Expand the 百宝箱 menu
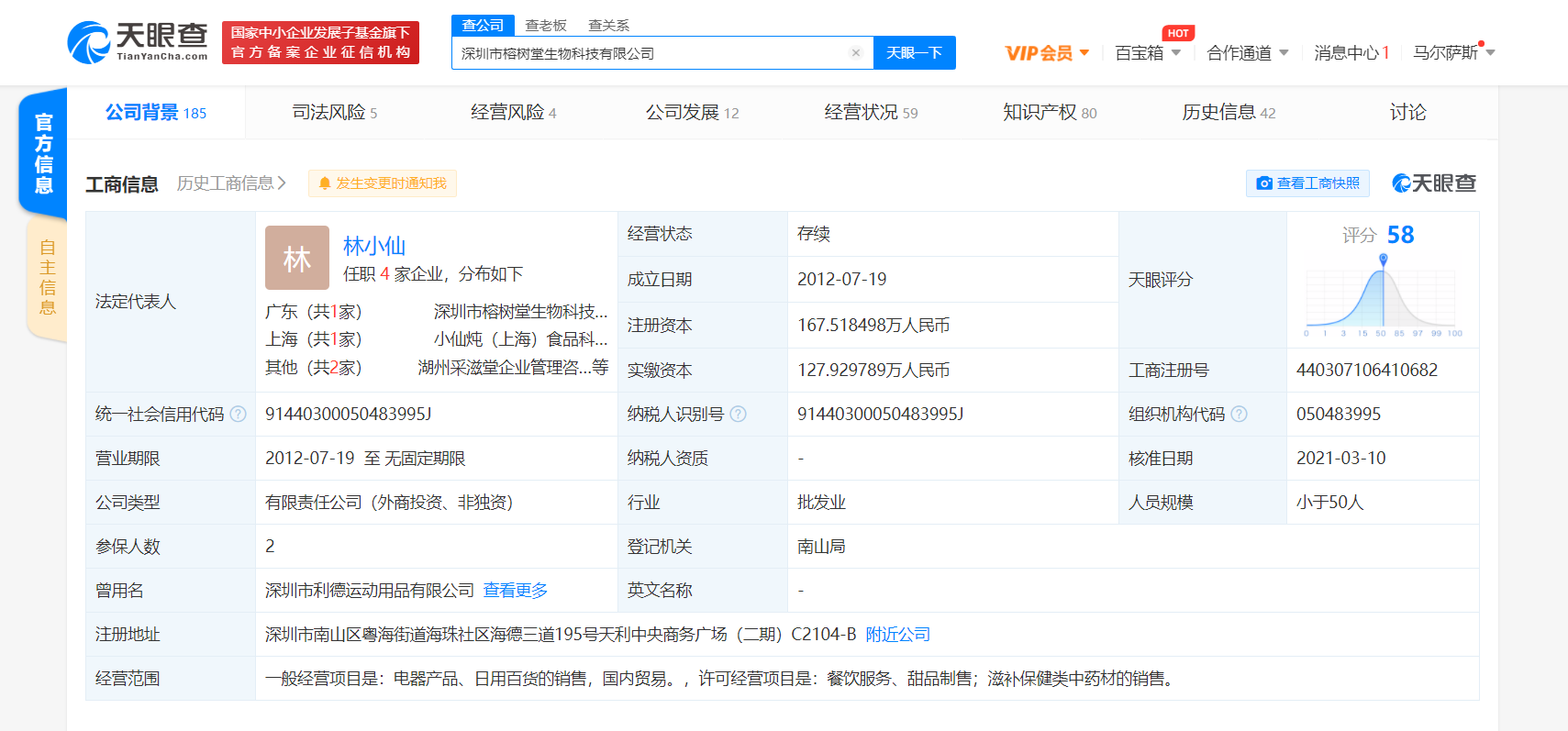The image size is (1568, 731). coord(1148,53)
